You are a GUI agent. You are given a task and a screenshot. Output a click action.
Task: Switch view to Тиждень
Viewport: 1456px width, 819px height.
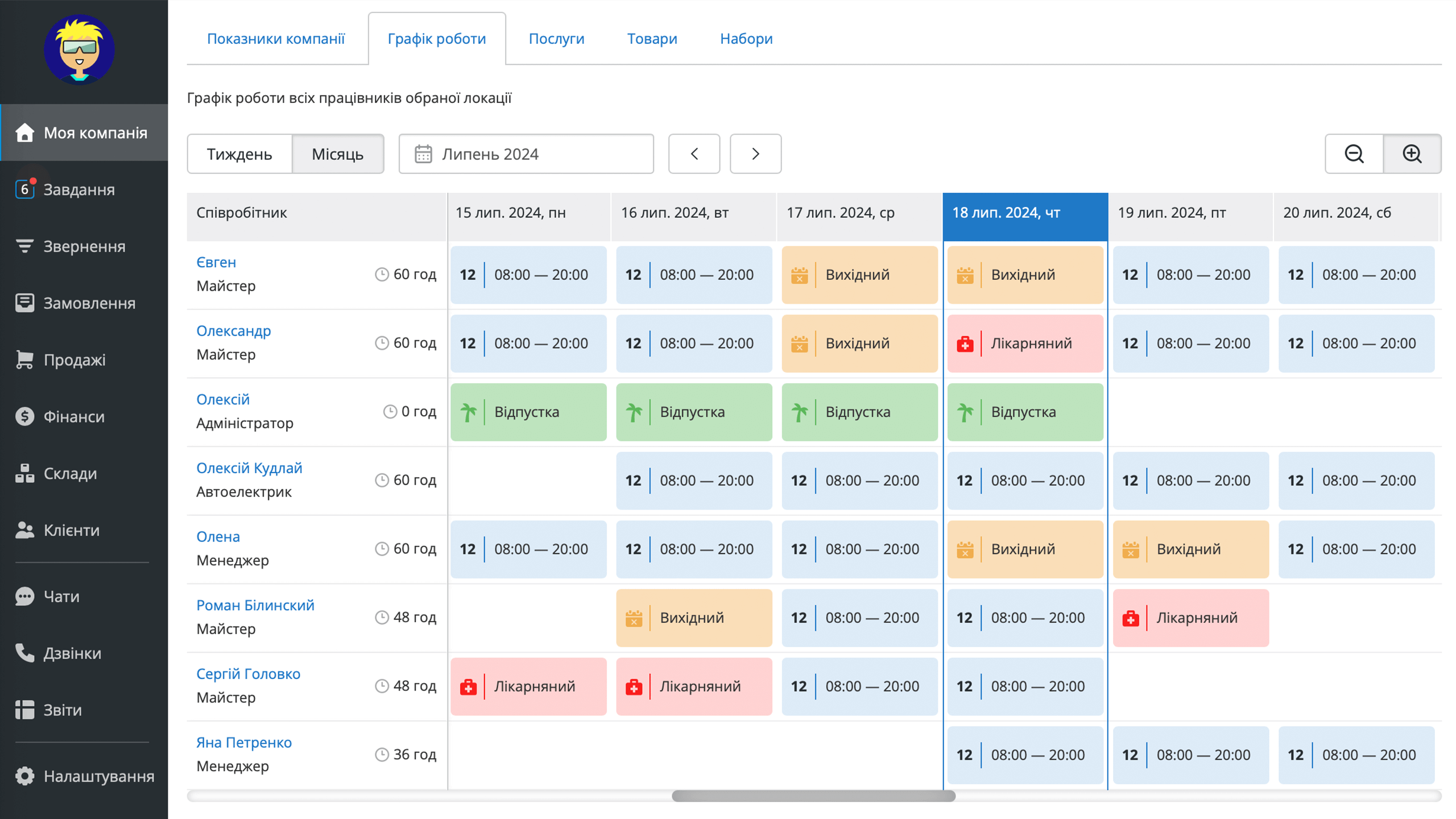tap(239, 154)
